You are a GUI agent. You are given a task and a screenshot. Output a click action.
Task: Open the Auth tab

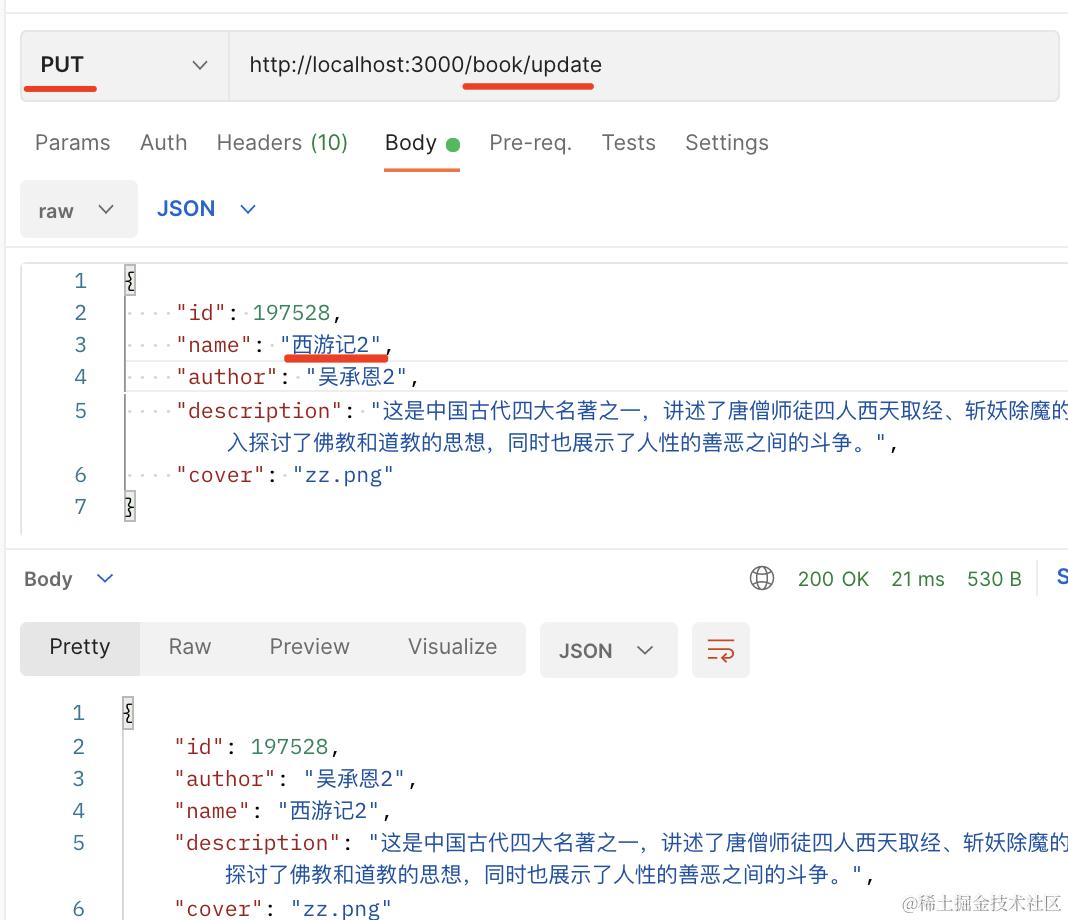(x=163, y=143)
